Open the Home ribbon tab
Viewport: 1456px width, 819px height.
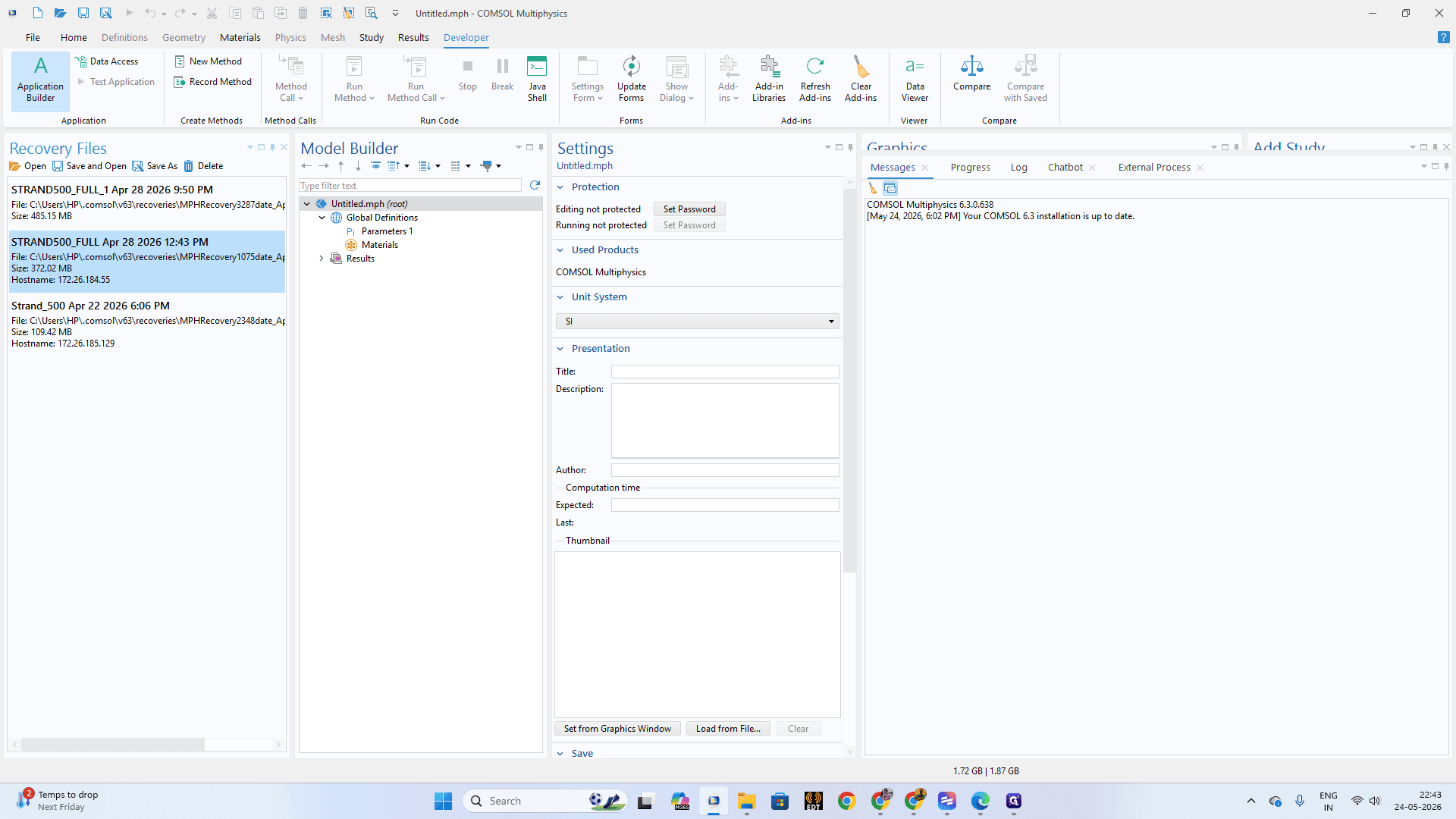(x=74, y=37)
